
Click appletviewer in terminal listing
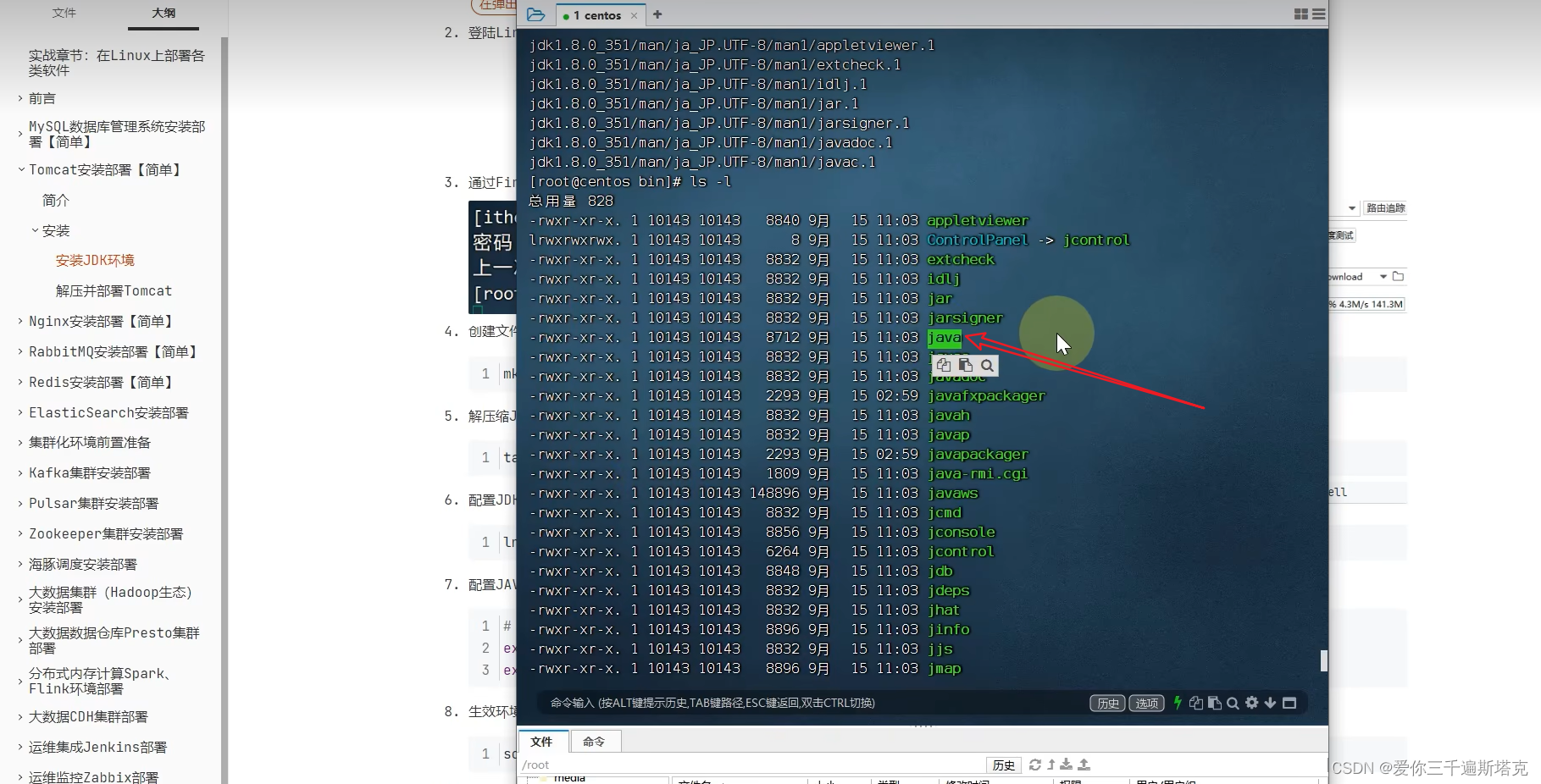(x=978, y=220)
